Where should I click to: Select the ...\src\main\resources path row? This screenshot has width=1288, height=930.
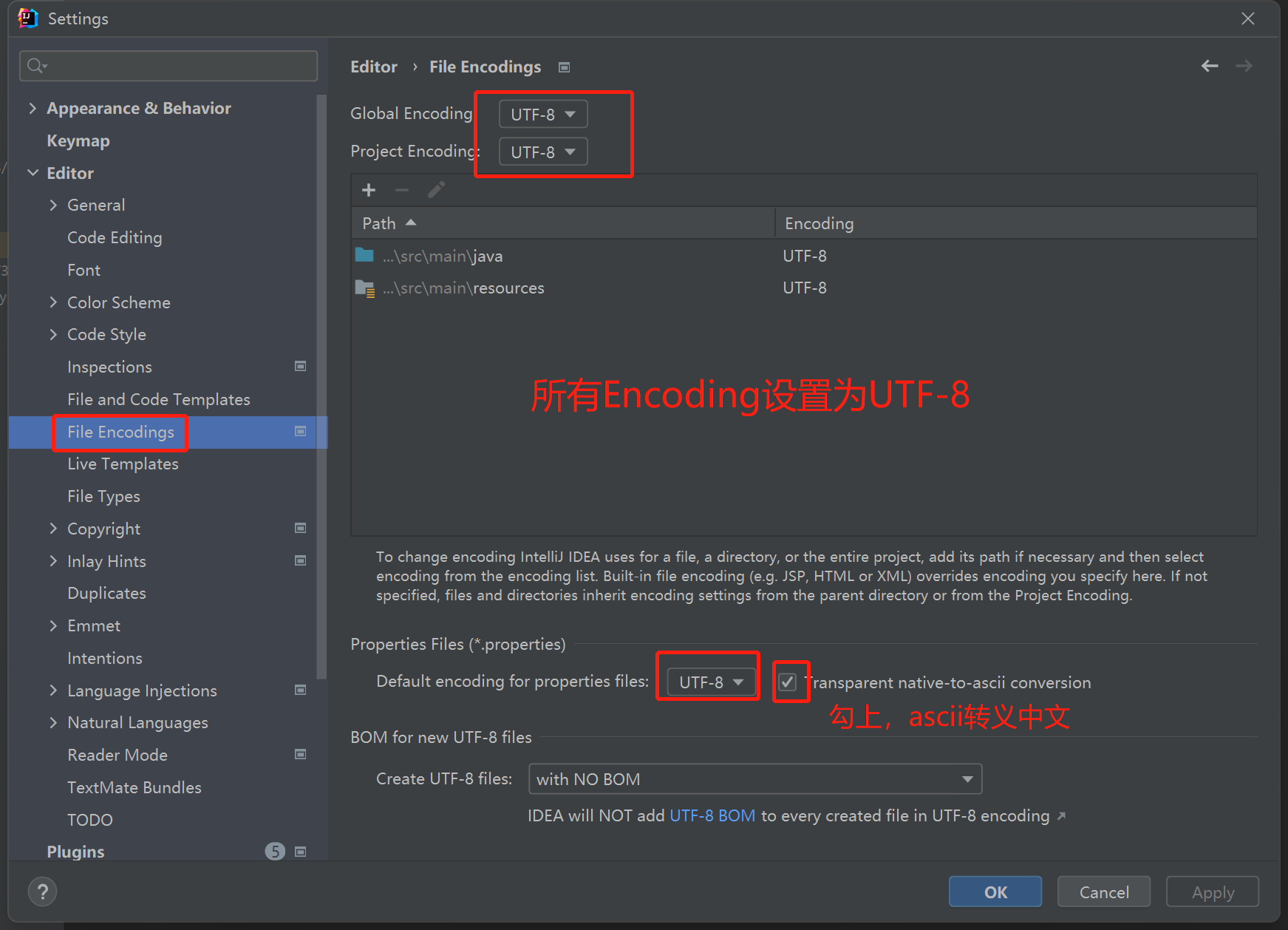click(x=804, y=288)
